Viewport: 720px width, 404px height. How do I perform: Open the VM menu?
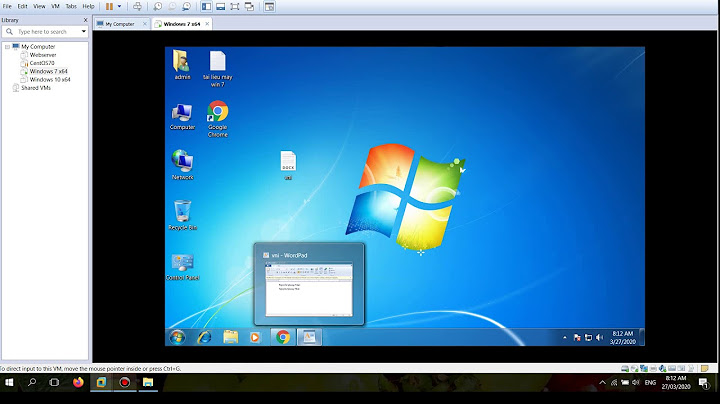click(56, 6)
